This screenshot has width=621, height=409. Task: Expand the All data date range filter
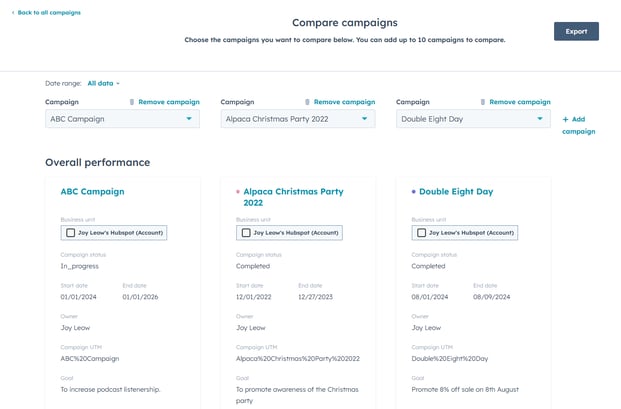[103, 84]
